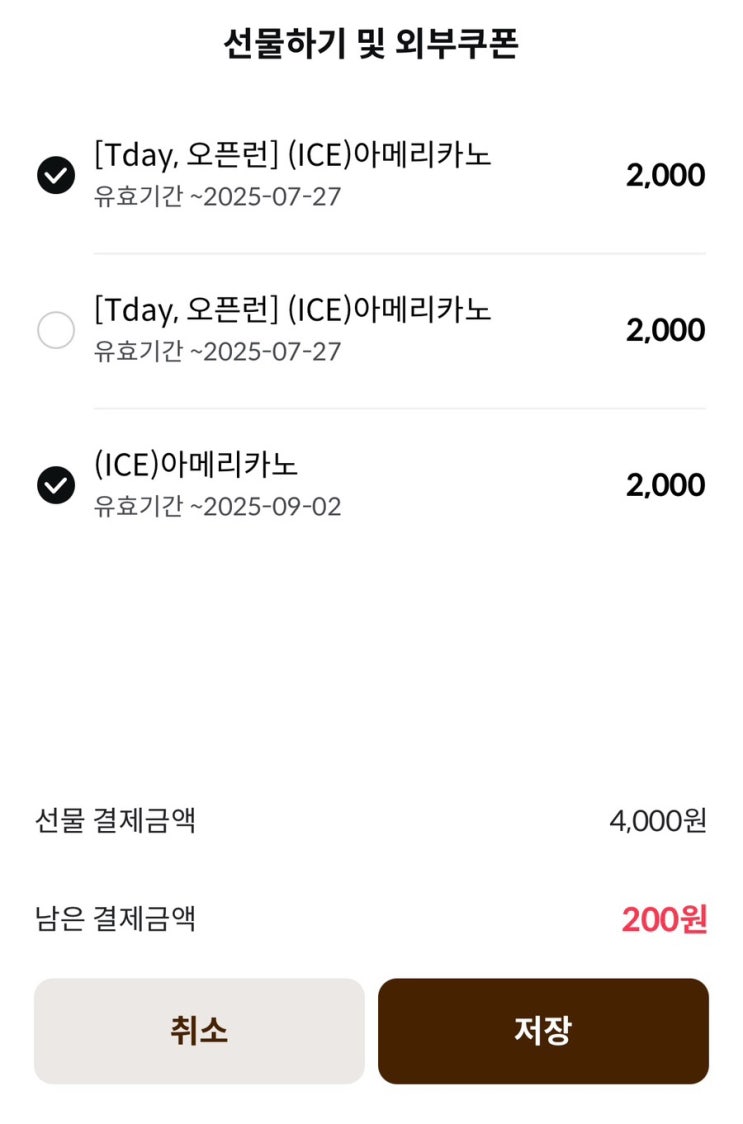Click the first coupon's 2,000 amount

point(665,176)
